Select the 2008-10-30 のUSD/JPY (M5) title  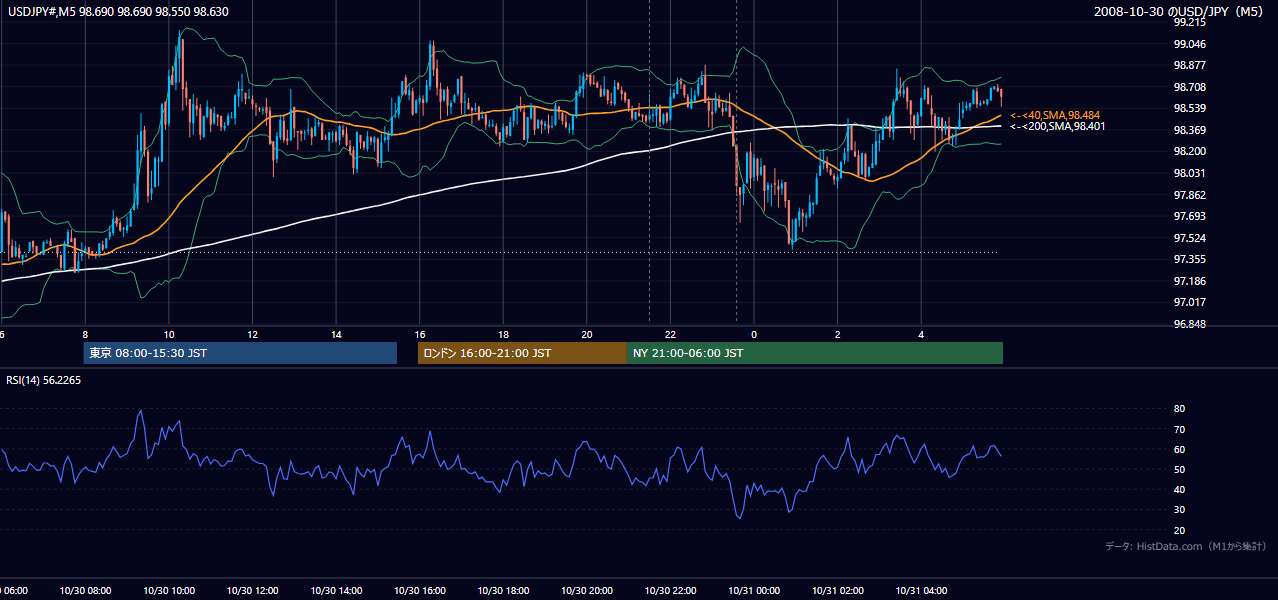[x=1180, y=11]
